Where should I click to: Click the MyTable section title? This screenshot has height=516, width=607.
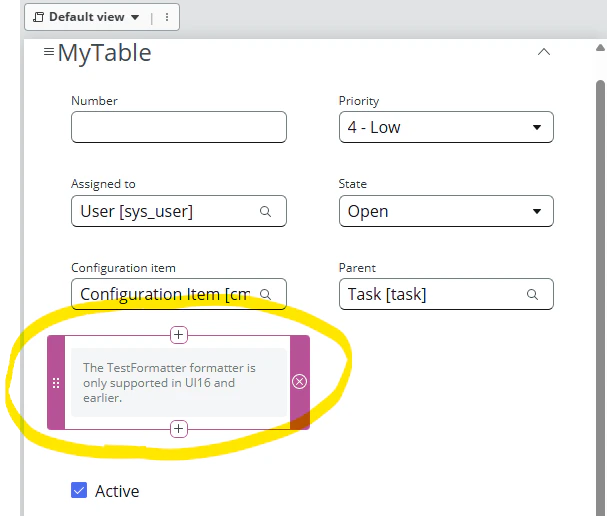coord(105,53)
